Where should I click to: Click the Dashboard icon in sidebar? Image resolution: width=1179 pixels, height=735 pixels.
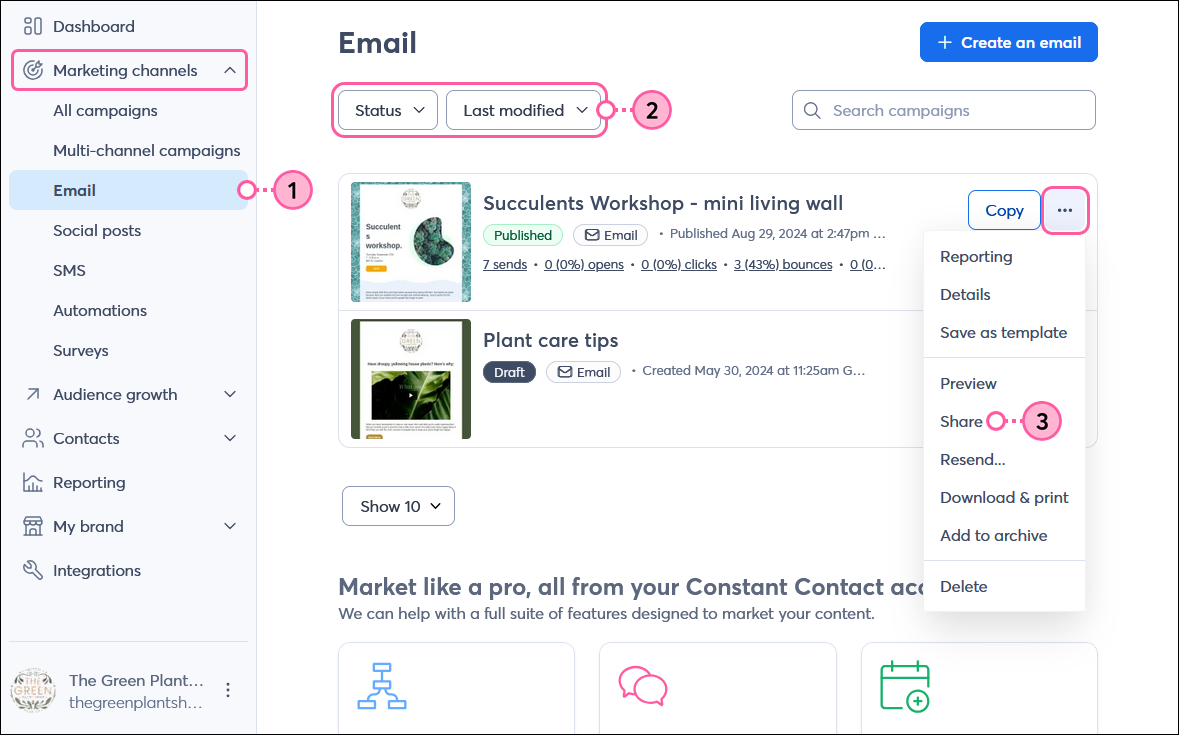[x=32, y=26]
